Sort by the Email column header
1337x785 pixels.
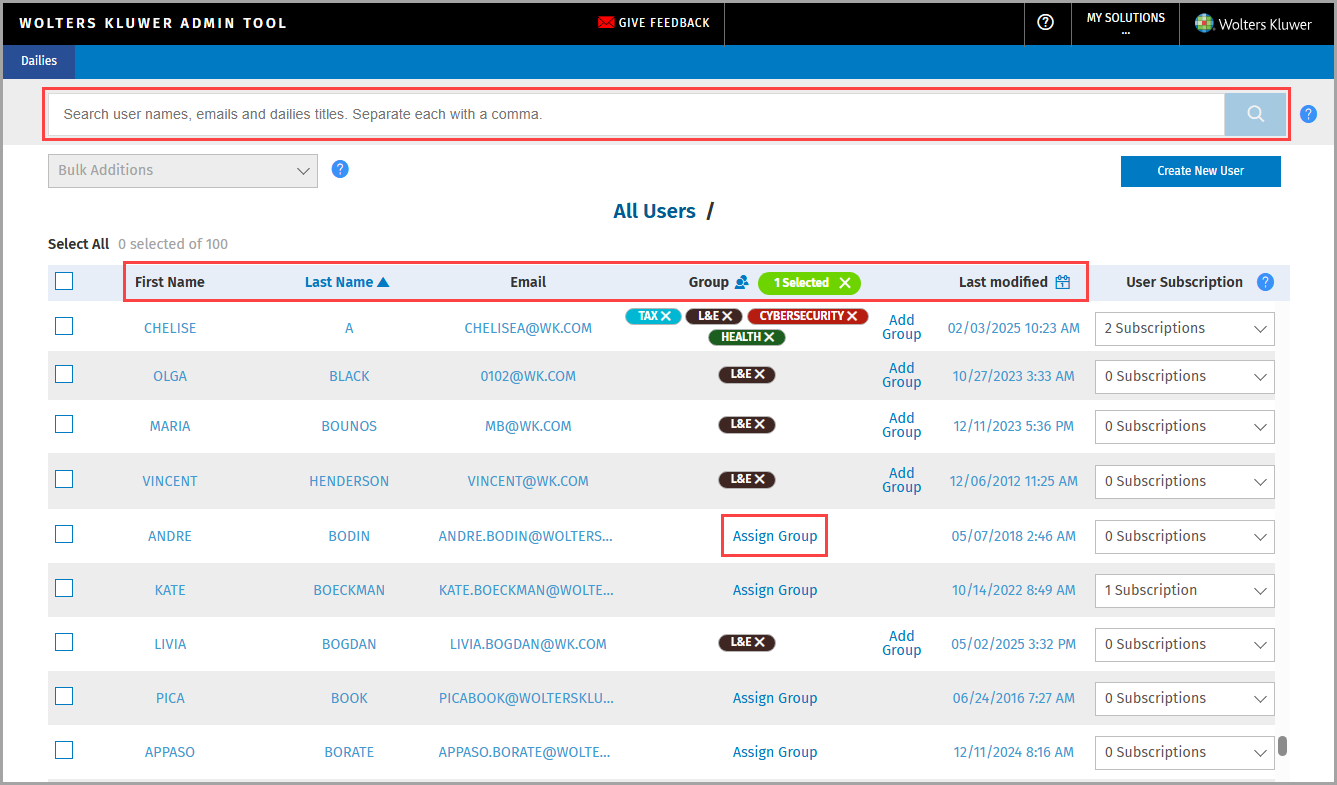(528, 282)
